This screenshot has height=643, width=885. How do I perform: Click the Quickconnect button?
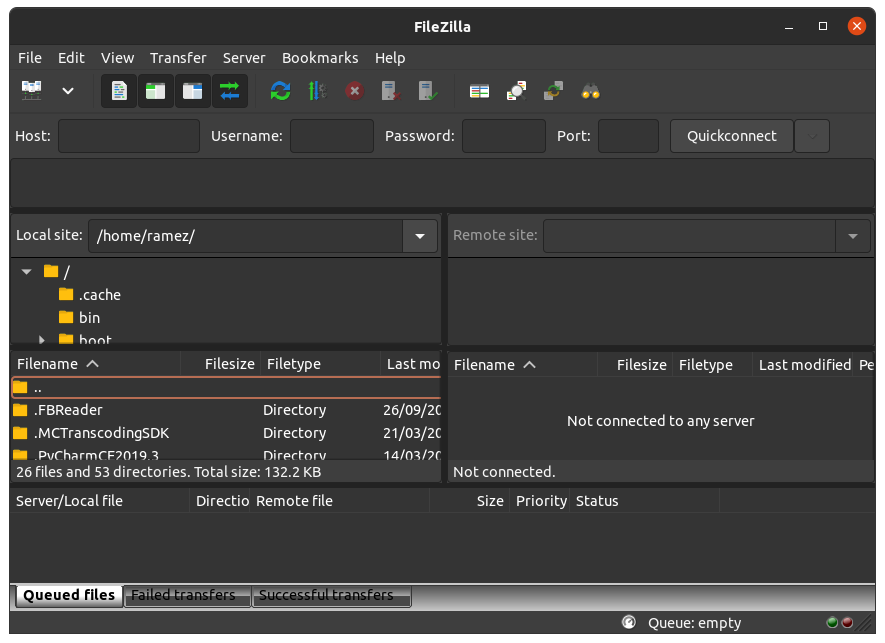pyautogui.click(x=731, y=136)
